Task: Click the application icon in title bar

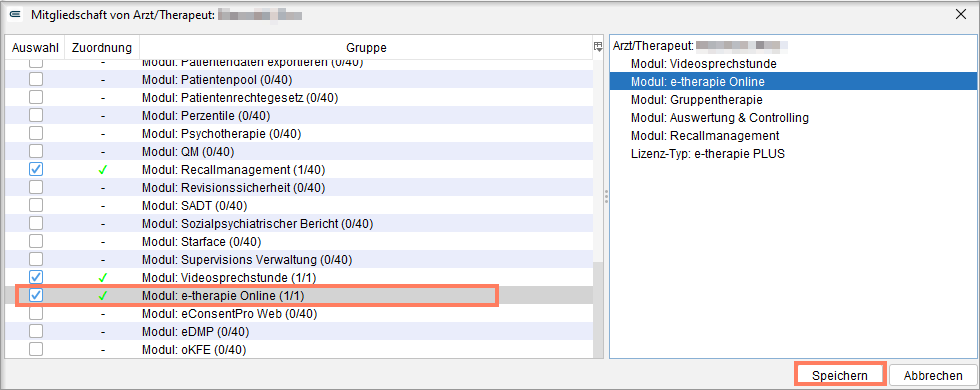Action: [16, 15]
